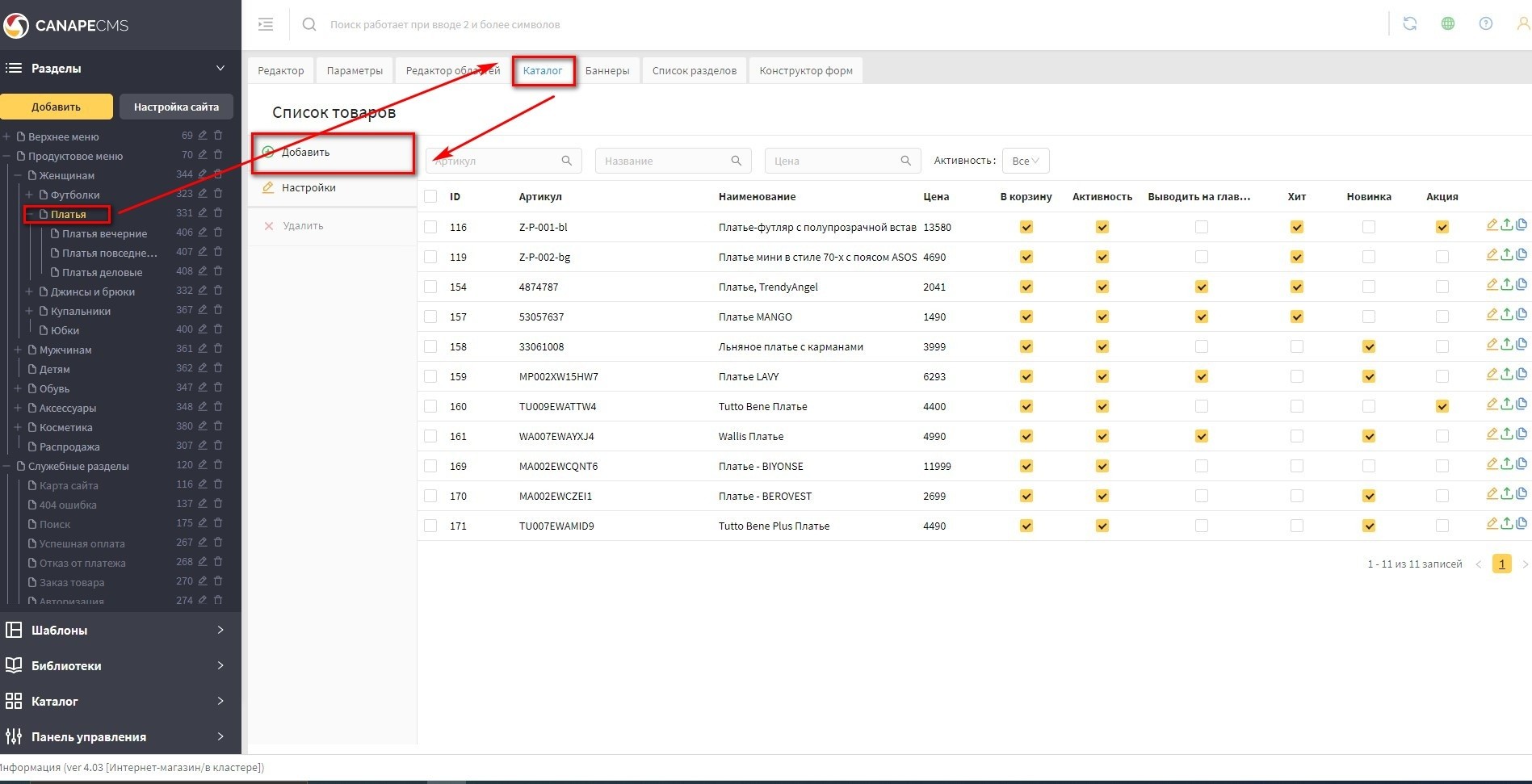Open help with the question mark icon
The width and height of the screenshot is (1532, 784).
pyautogui.click(x=1486, y=24)
